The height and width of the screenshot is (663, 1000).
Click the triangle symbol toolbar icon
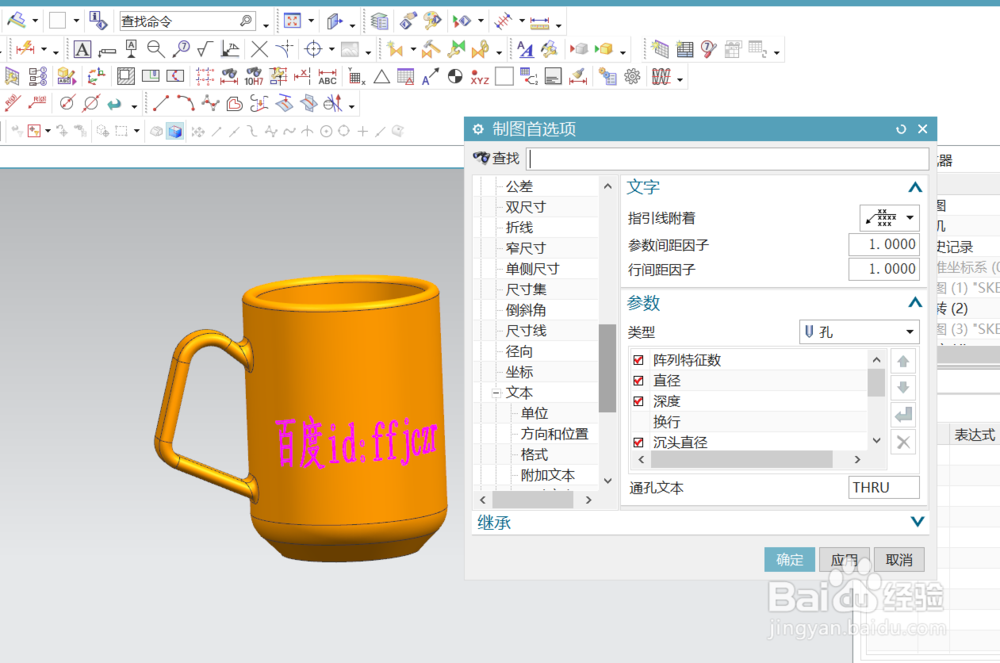point(381,77)
